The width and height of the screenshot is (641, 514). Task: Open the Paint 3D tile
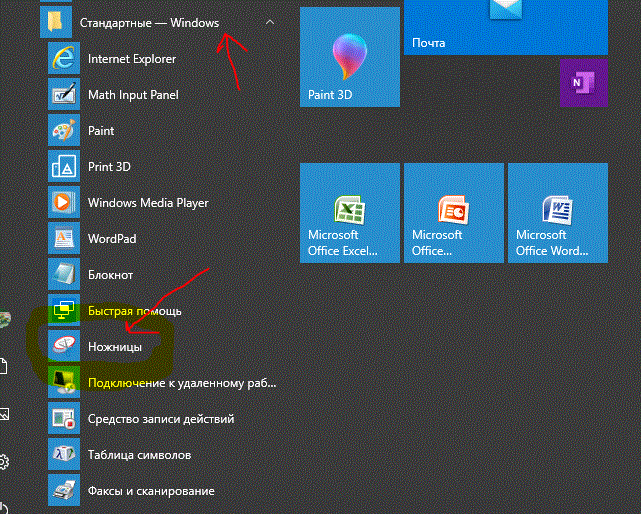pos(350,57)
